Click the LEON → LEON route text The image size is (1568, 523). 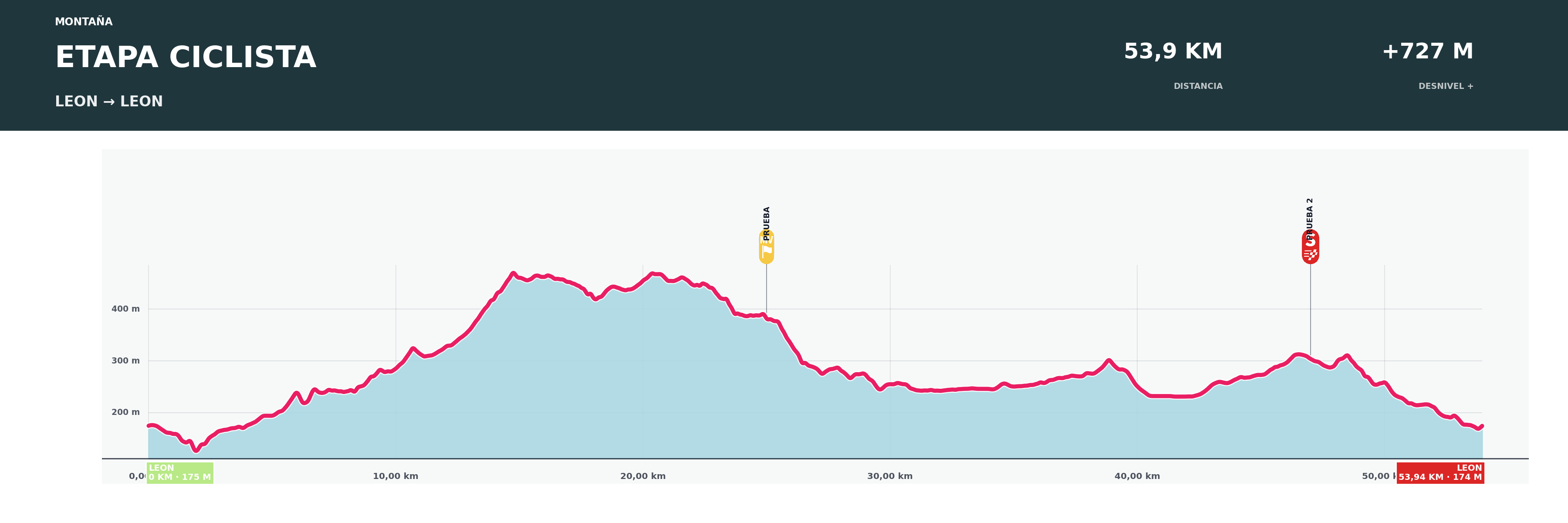(x=109, y=102)
